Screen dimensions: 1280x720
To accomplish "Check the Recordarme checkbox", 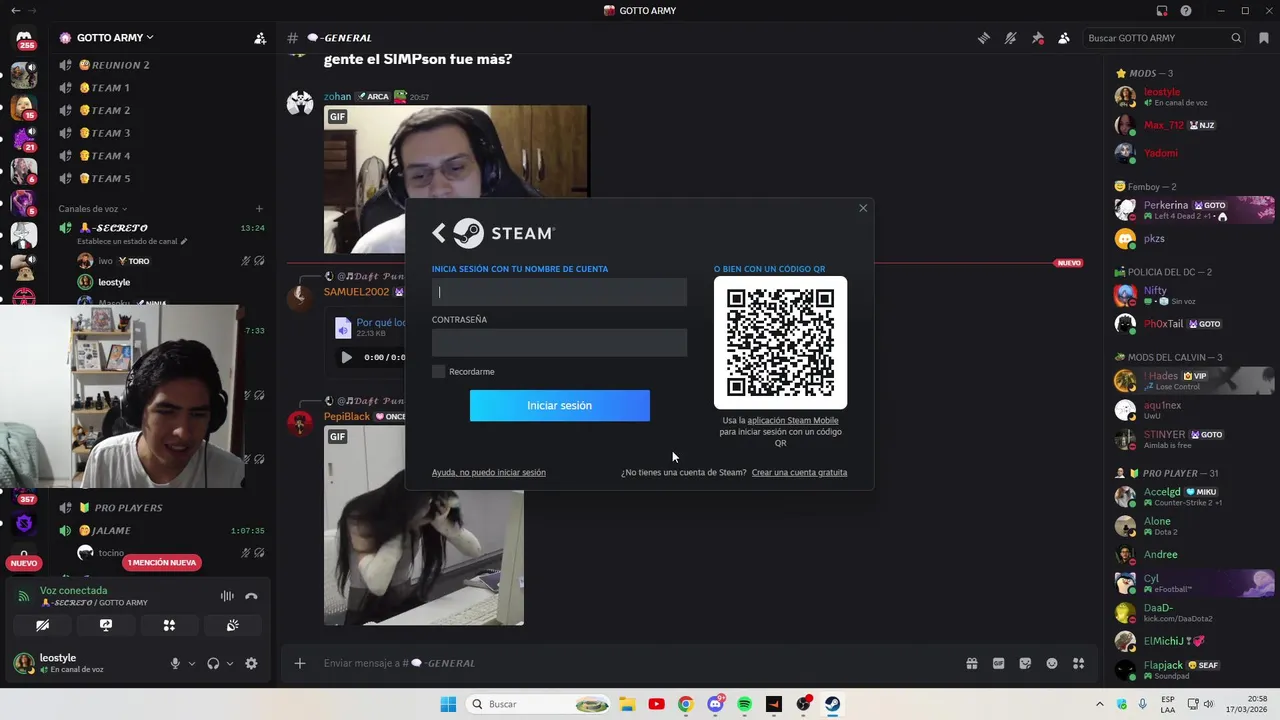I will [x=438, y=372].
